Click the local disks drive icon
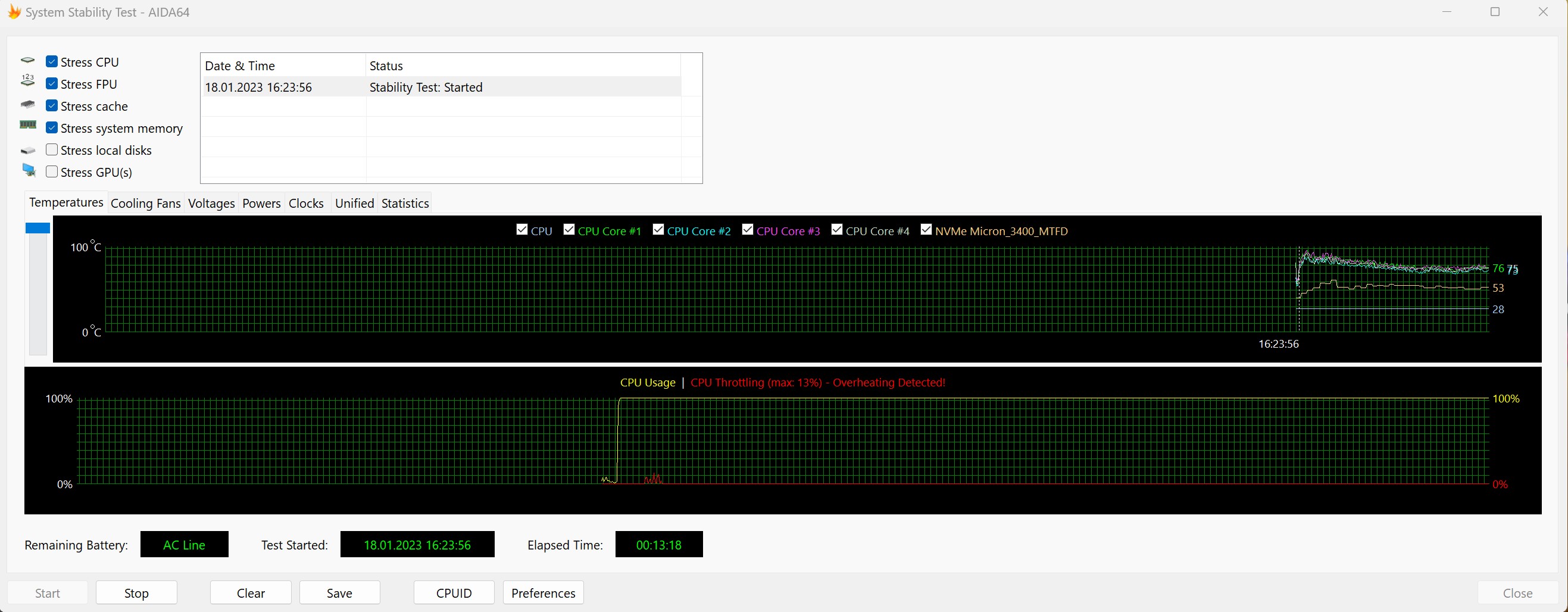1568x612 pixels. coord(28,151)
